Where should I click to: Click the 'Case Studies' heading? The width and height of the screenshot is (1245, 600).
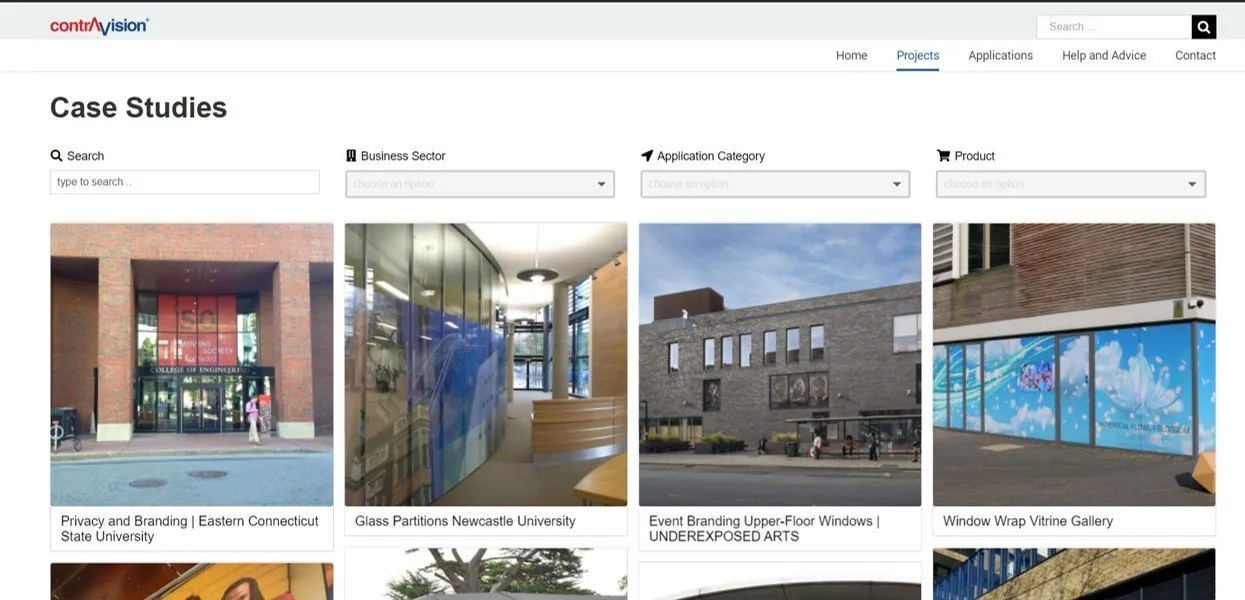(139, 107)
